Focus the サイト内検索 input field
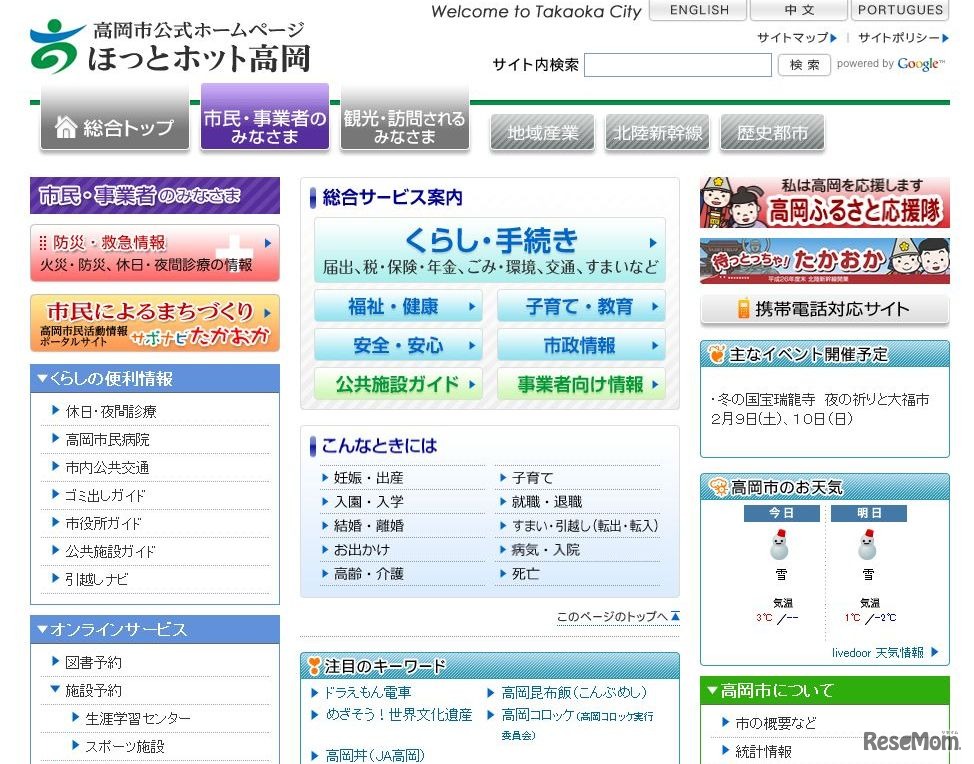This screenshot has height=764, width=974. click(x=678, y=65)
